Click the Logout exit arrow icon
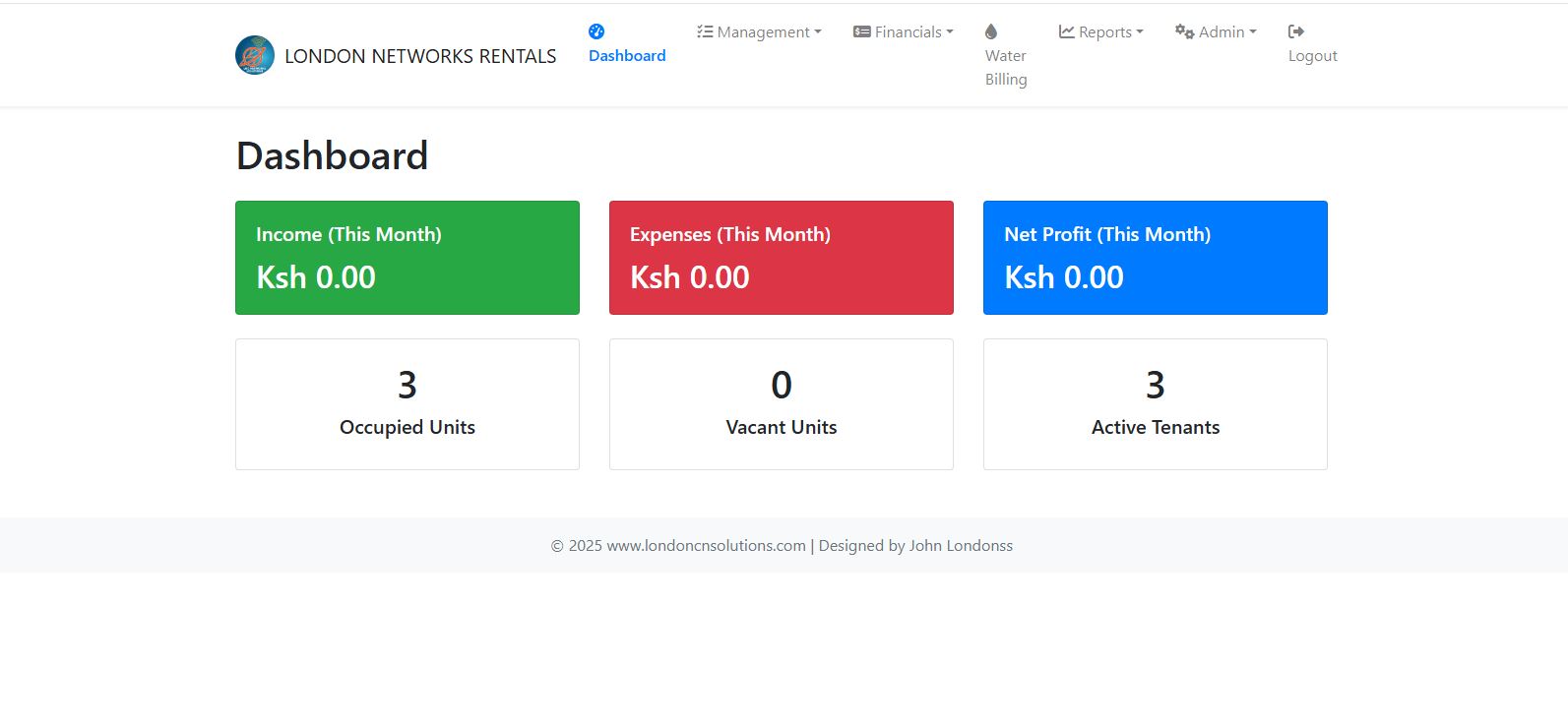This screenshot has width=1568, height=726. pyautogui.click(x=1296, y=31)
